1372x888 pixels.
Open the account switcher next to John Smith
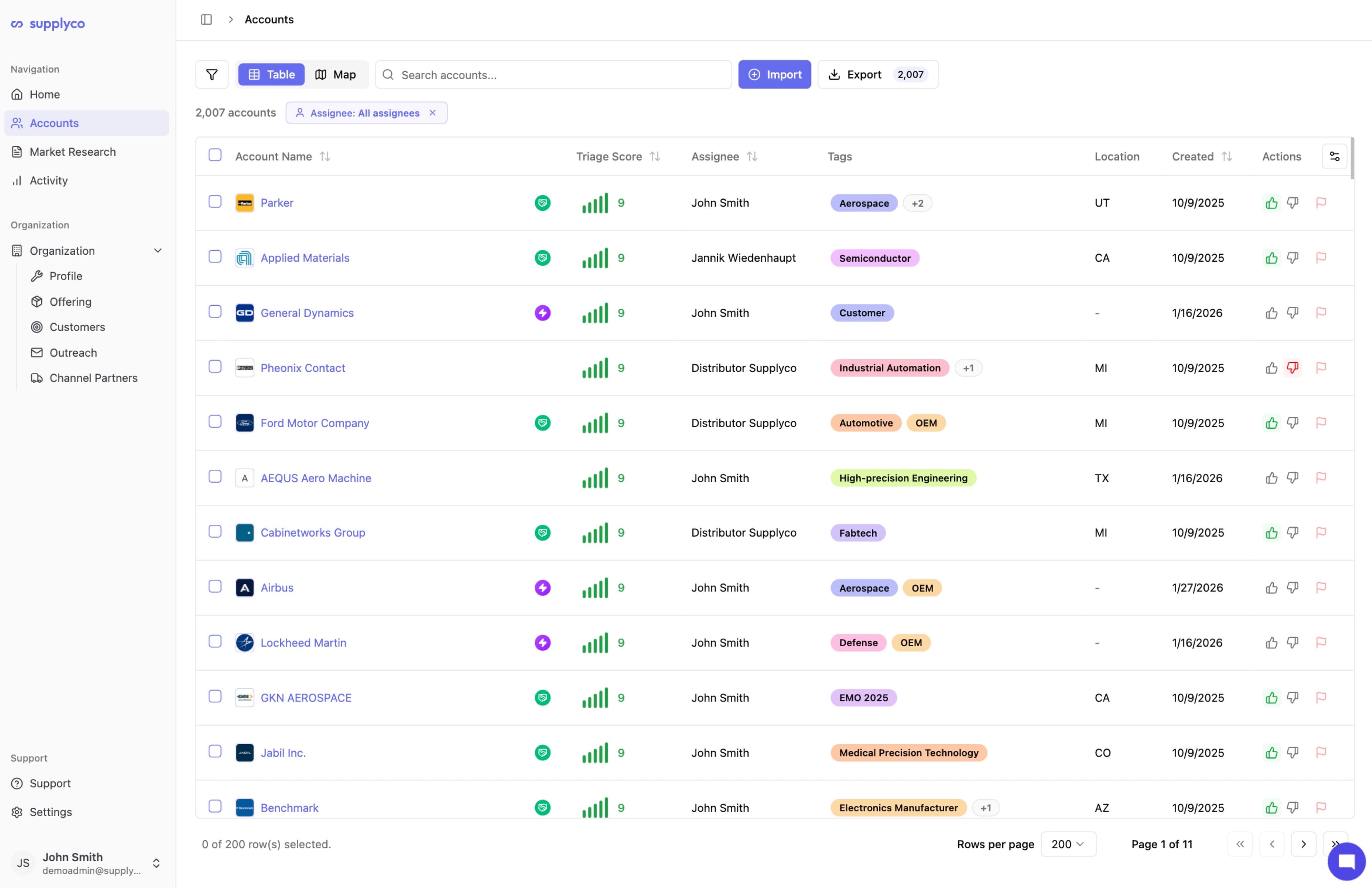[156, 863]
